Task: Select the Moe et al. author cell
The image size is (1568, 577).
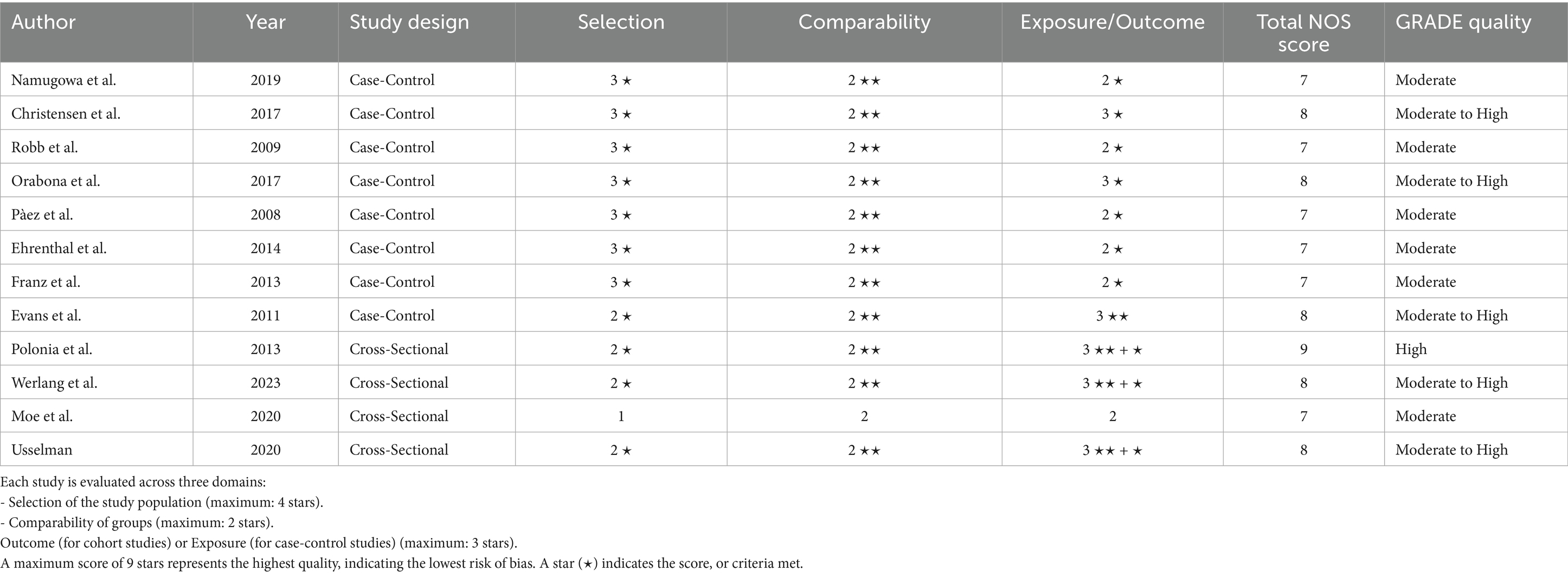Action: (42, 416)
